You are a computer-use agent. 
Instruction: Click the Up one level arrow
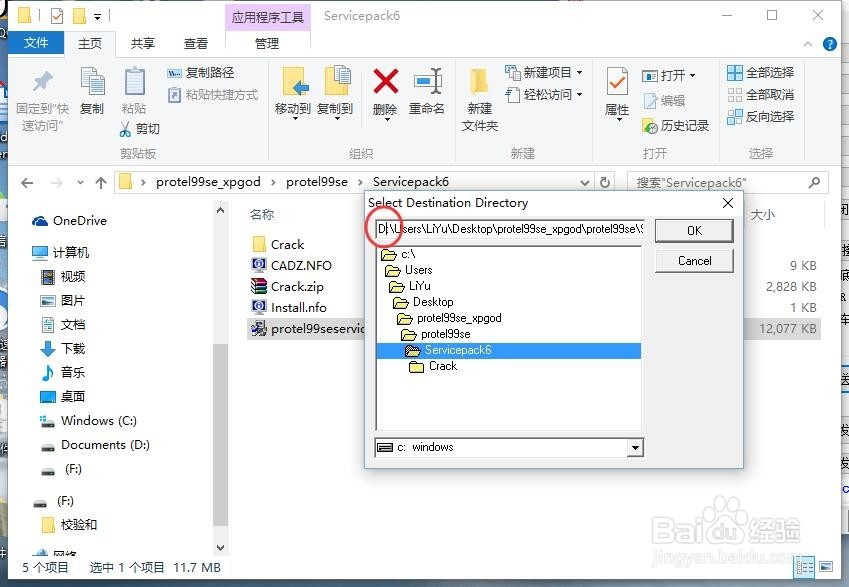pos(101,183)
